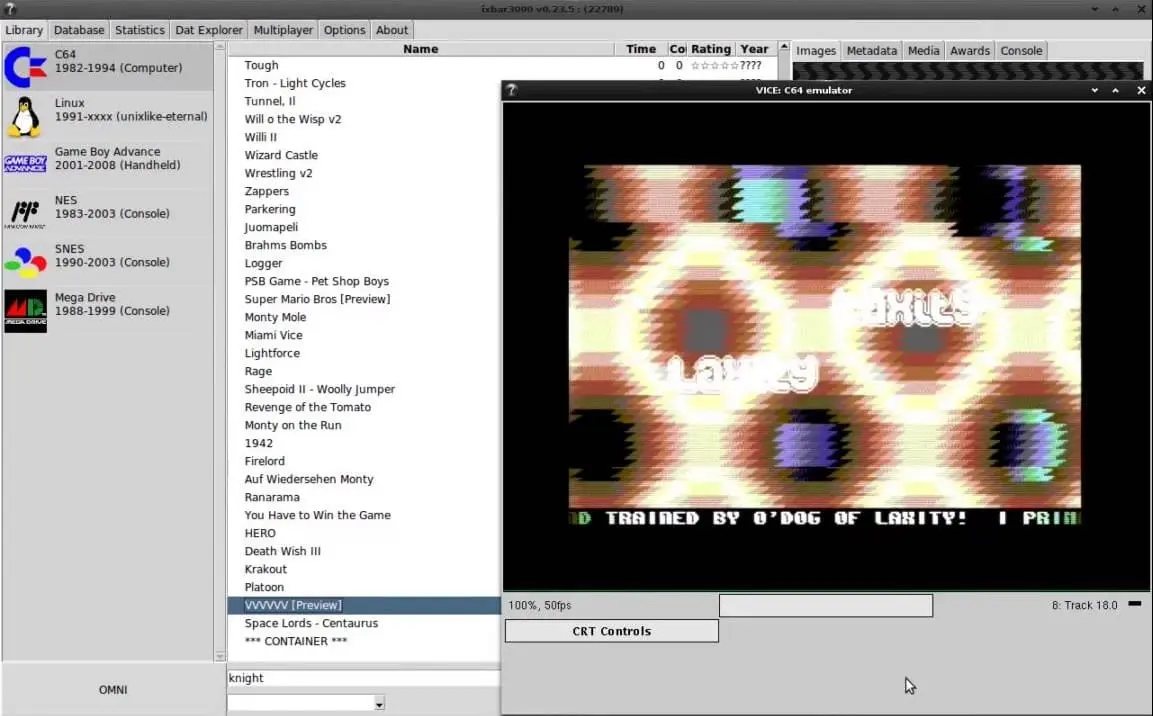Switch to the Metadata panel tab

point(871,51)
